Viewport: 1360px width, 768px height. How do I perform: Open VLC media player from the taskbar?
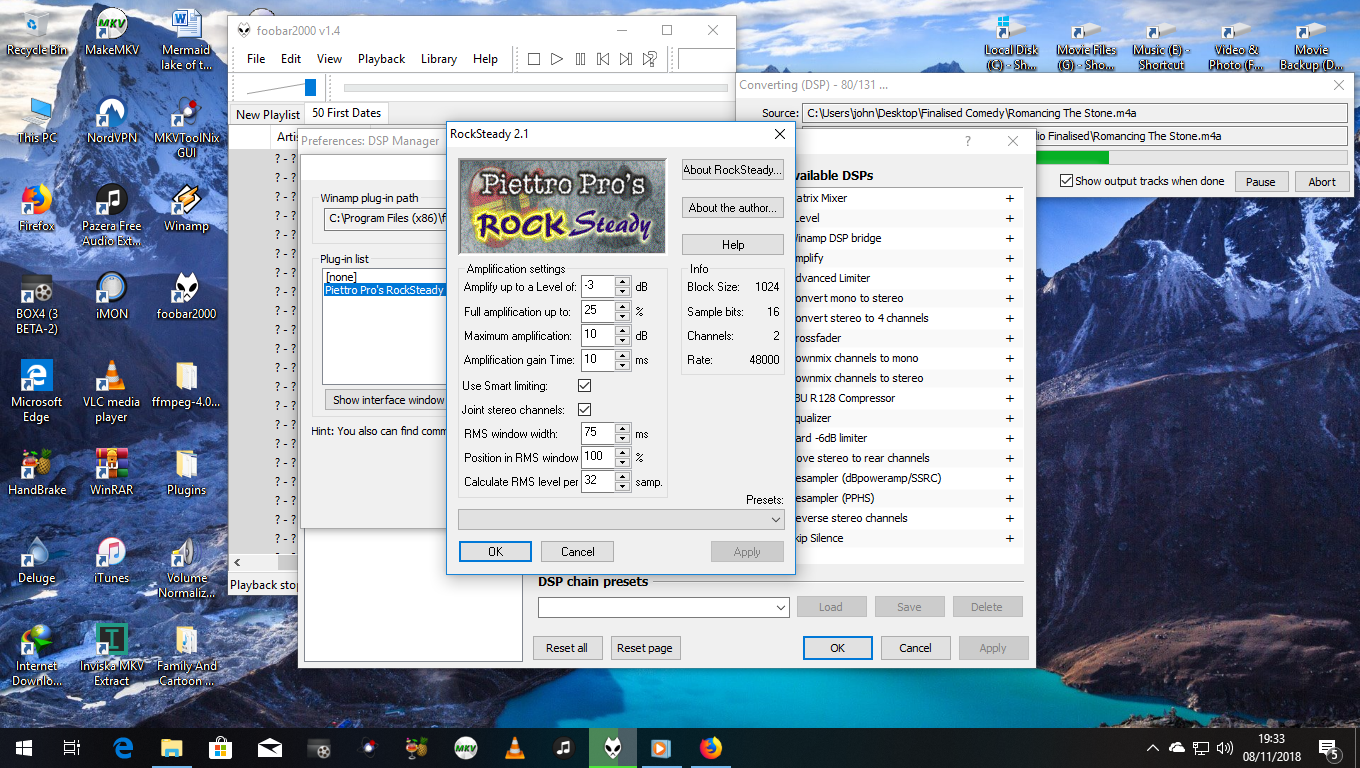tap(515, 747)
